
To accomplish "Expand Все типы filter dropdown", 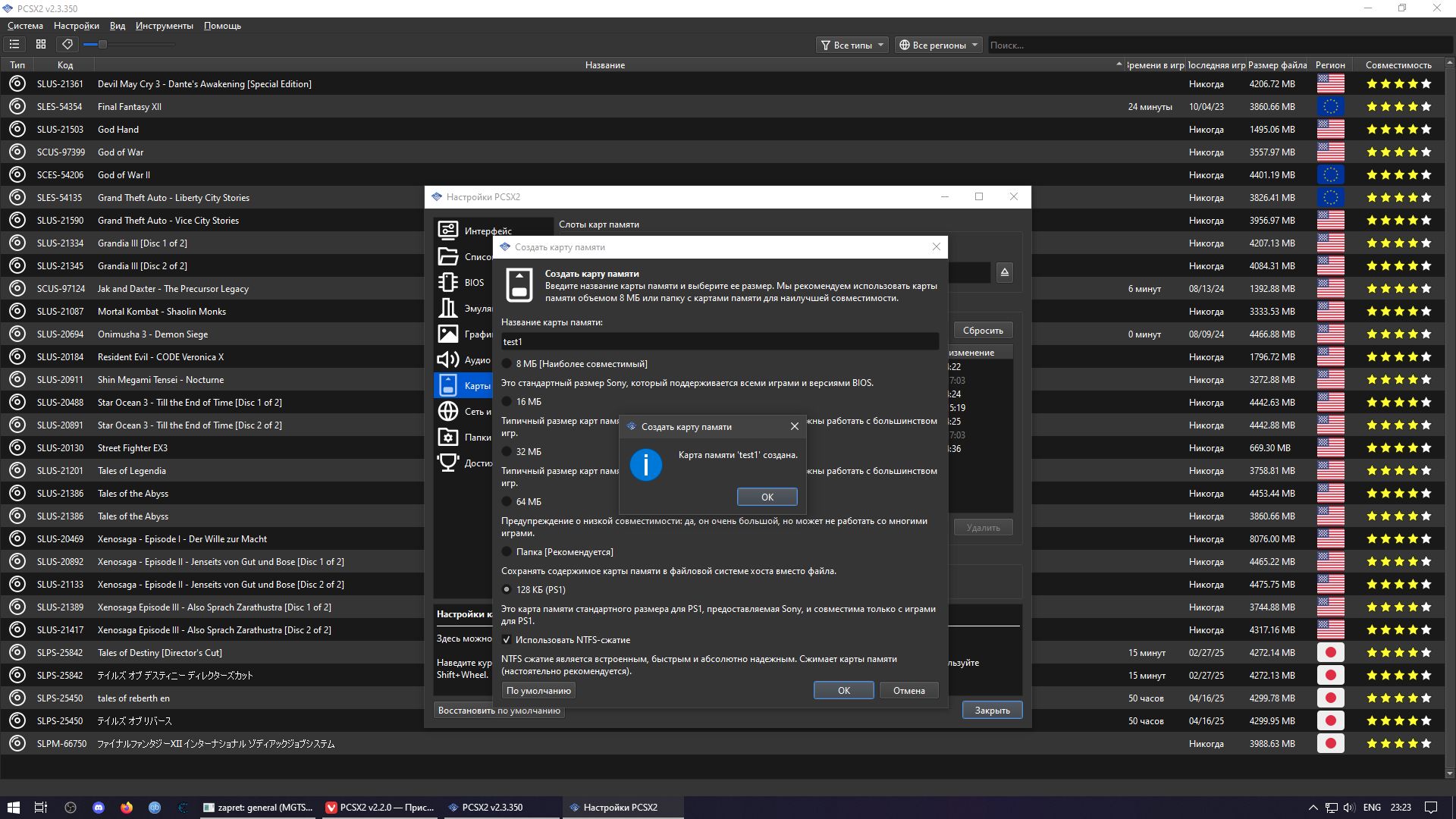I will [852, 45].
